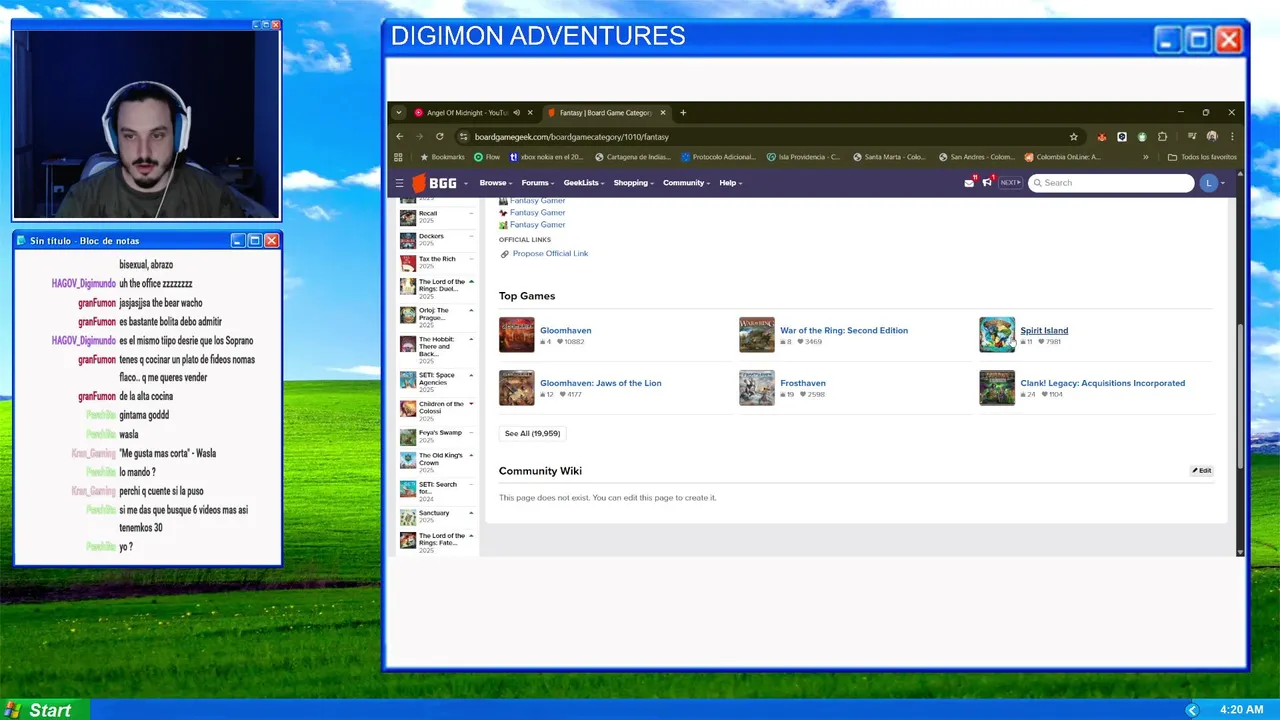The width and height of the screenshot is (1280, 720).
Task: Open the mail envelope notifications icon
Action: point(969,183)
